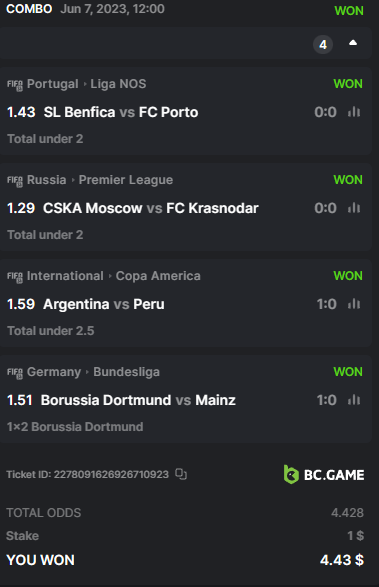Collapse the combo bet selections arrow
Viewport: 379px width, 587px height.
[x=353, y=43]
